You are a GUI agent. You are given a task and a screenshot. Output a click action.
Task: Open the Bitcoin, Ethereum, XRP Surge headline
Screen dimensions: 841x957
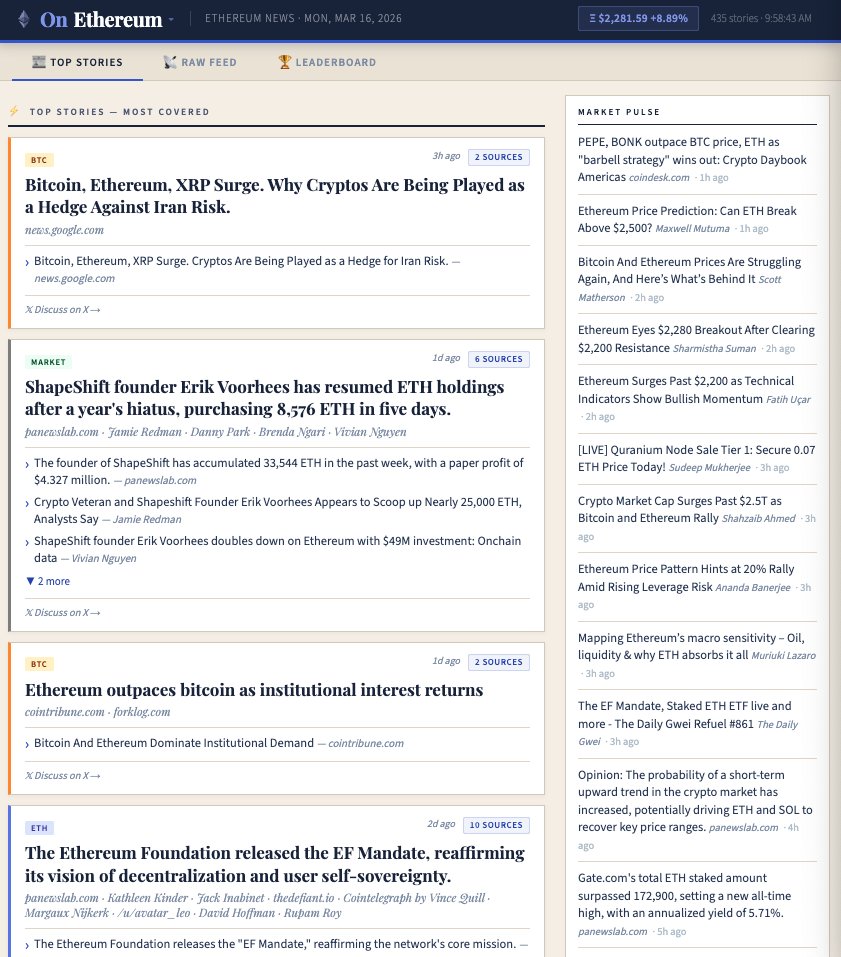tap(275, 196)
